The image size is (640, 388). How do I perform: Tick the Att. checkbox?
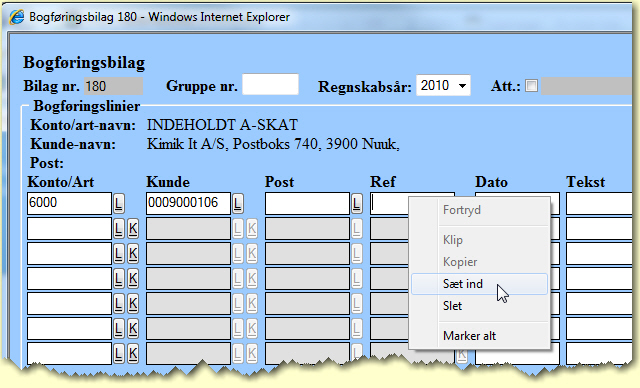pyautogui.click(x=531, y=86)
